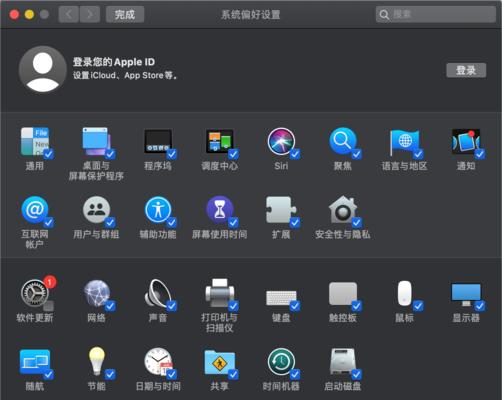Focus the 搜索 search field
Viewport: 502px width, 400px height.
[436, 15]
